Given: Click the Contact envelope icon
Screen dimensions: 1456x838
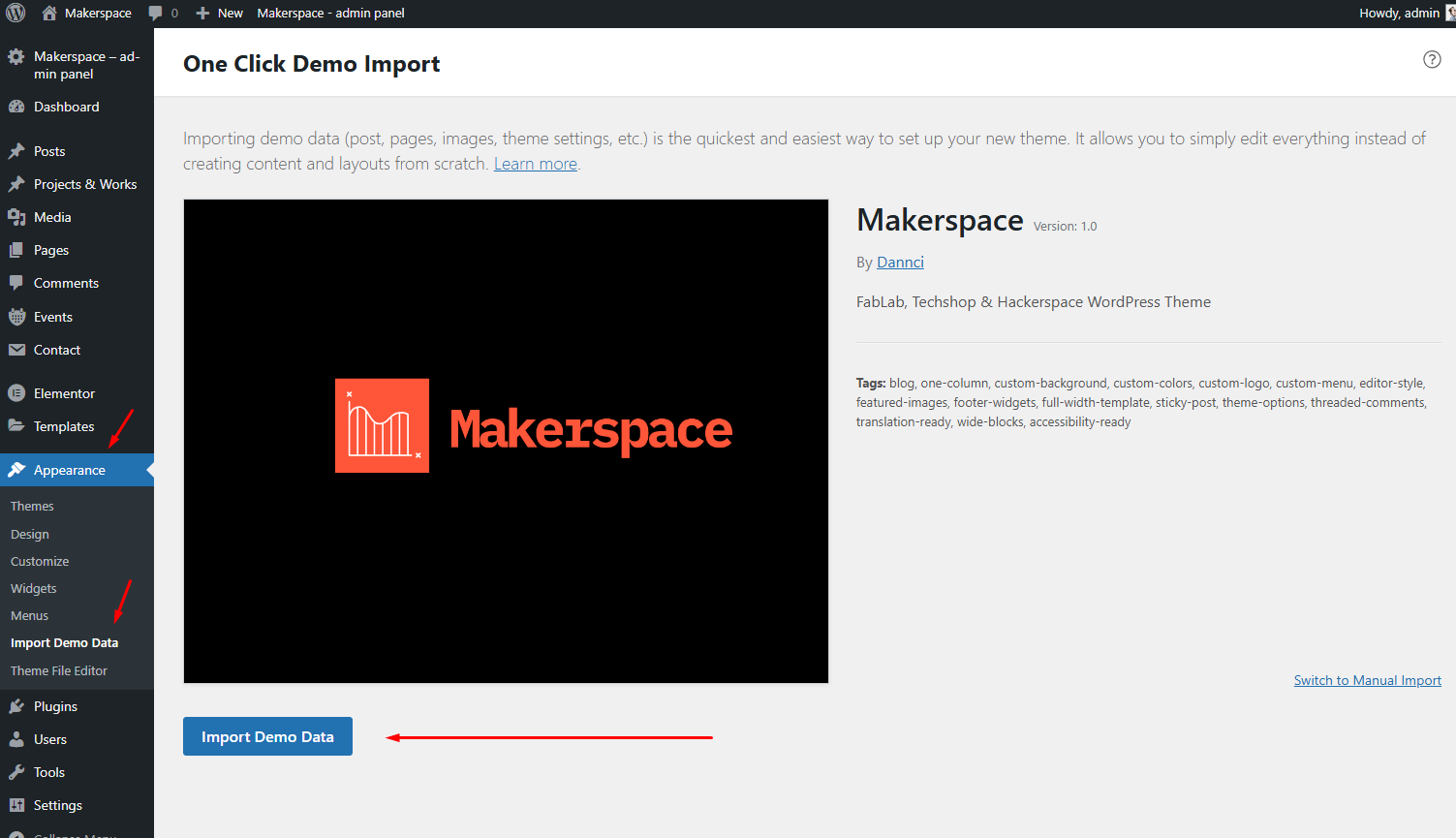Looking at the screenshot, I should coord(16,350).
